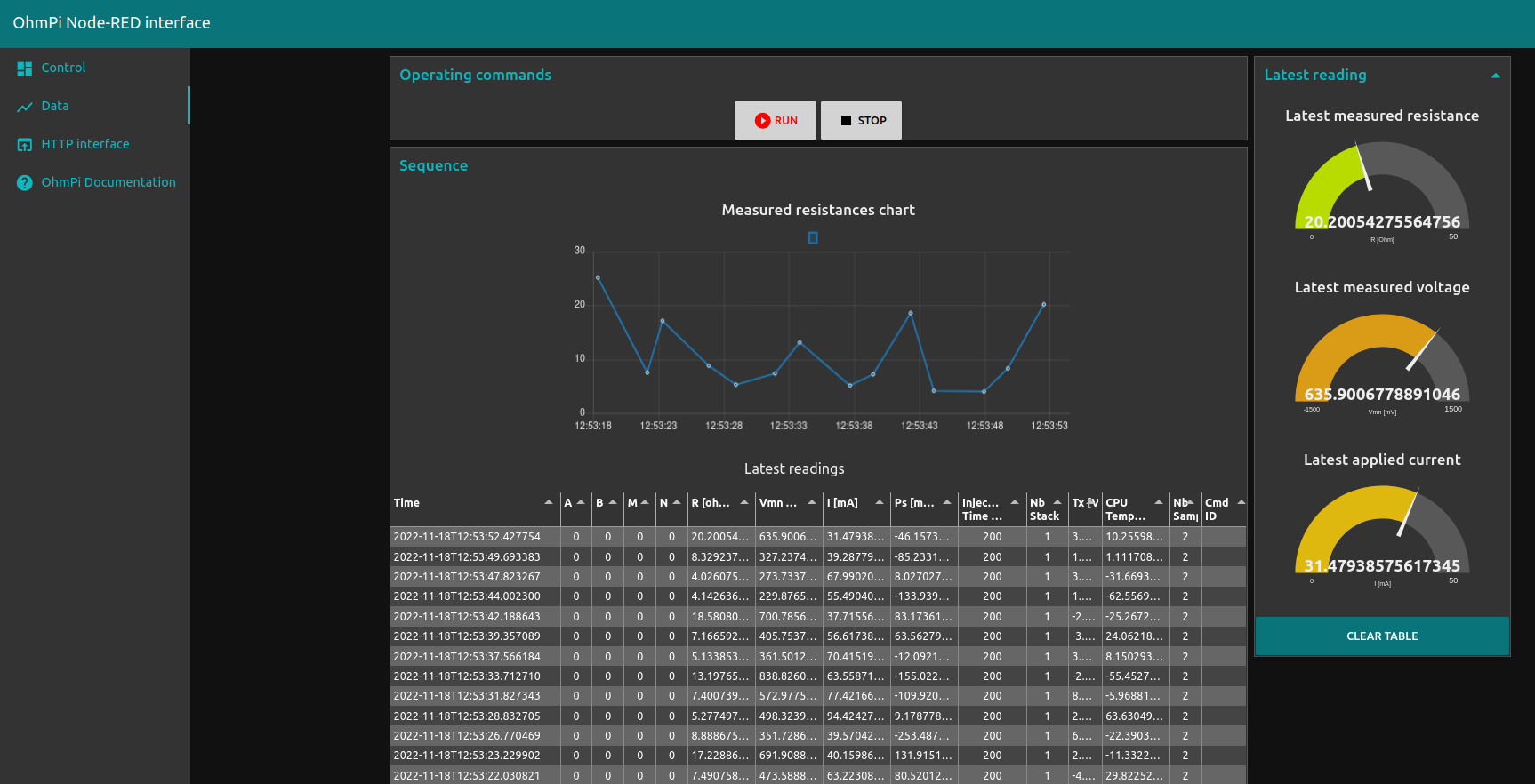Sort by Vmn column arrow

[812, 502]
